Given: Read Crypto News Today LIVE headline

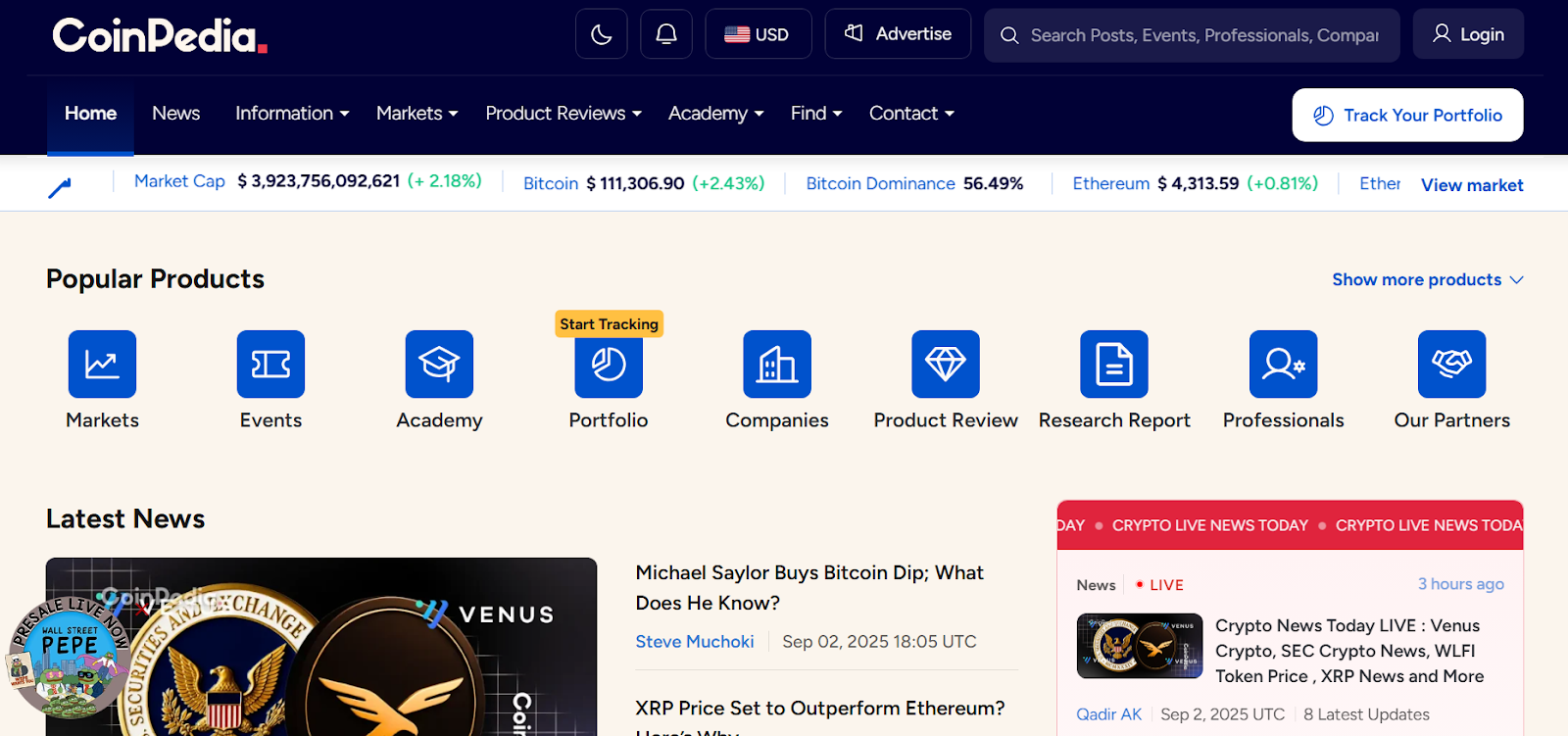Looking at the screenshot, I should pos(1349,651).
